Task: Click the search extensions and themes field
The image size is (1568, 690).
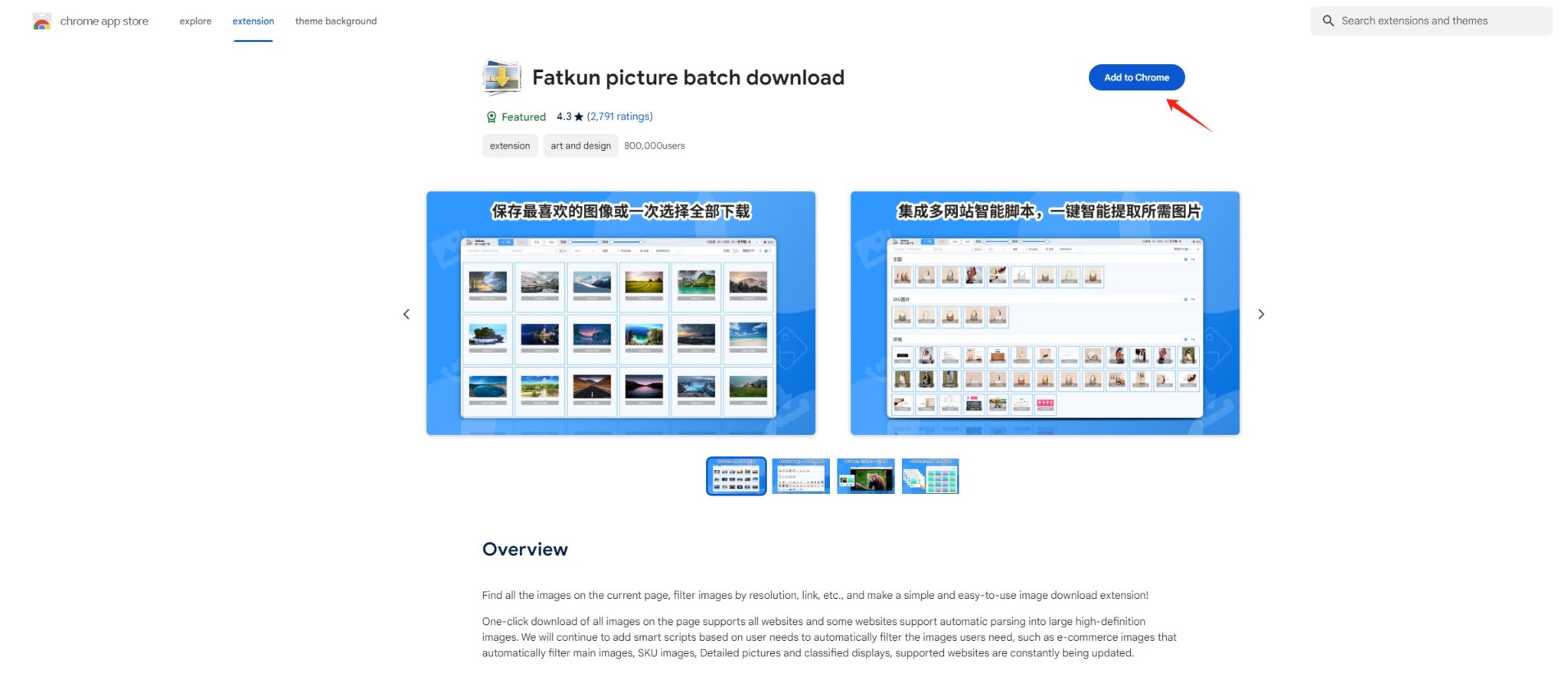Action: [1432, 21]
